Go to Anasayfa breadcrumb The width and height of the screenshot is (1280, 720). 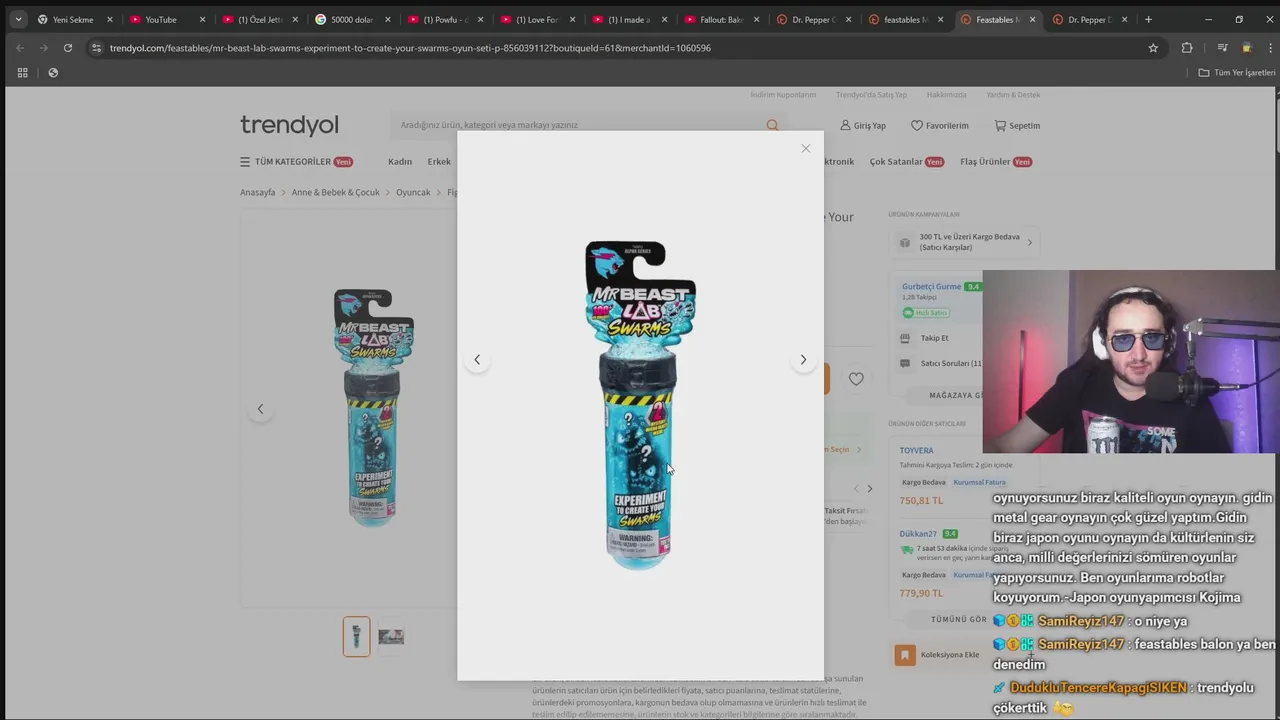[x=257, y=192]
